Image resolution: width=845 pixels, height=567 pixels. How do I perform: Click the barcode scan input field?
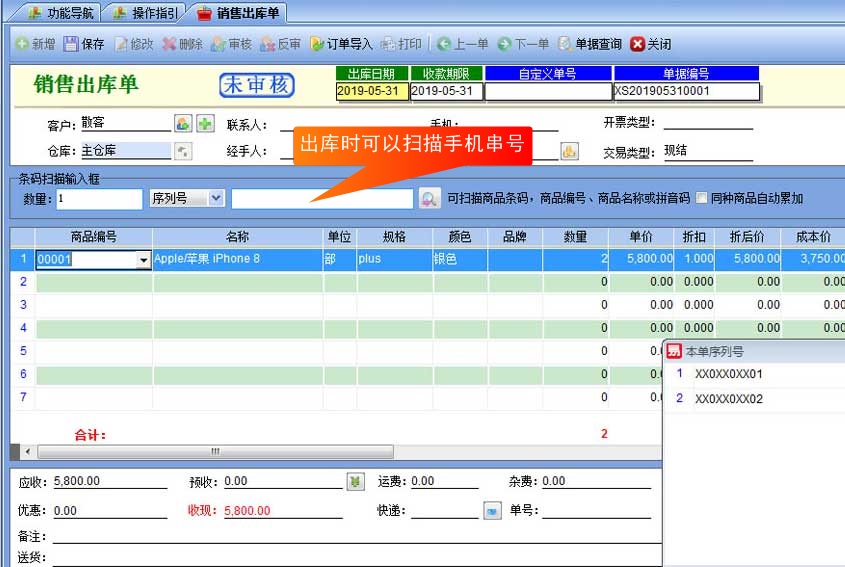coord(321,198)
